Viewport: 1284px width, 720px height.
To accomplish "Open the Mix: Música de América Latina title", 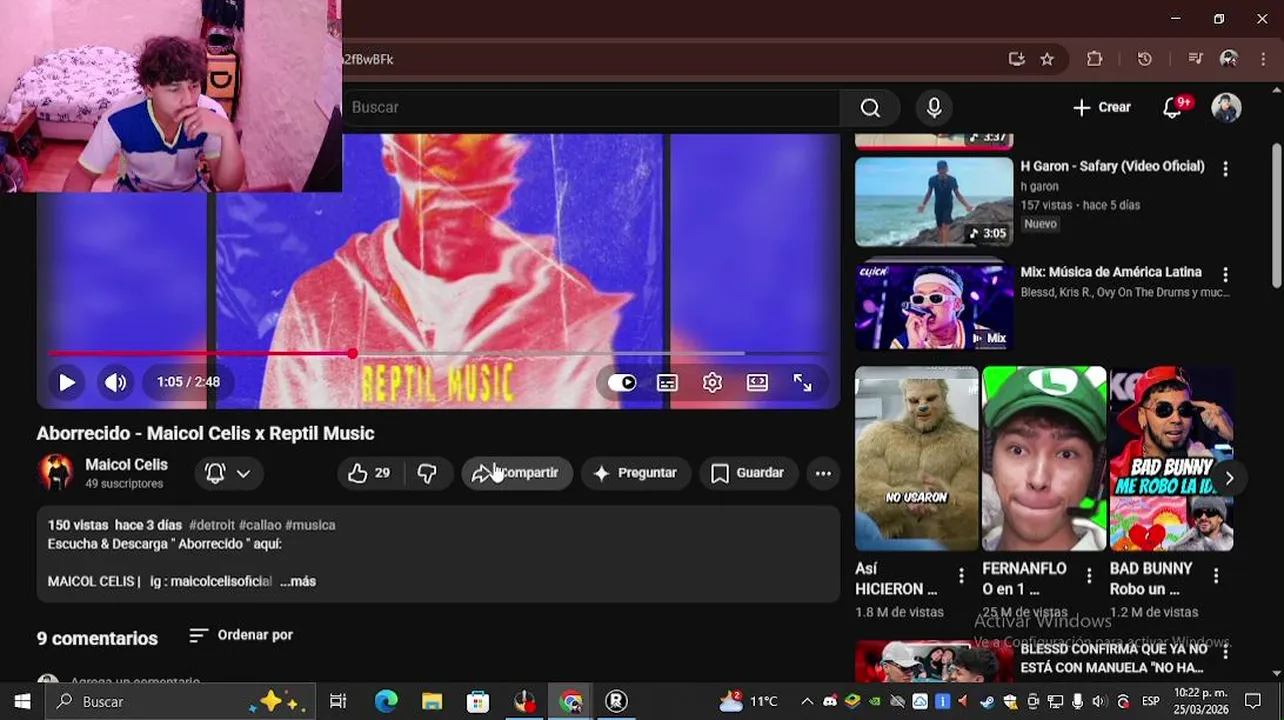I will point(1111,272).
